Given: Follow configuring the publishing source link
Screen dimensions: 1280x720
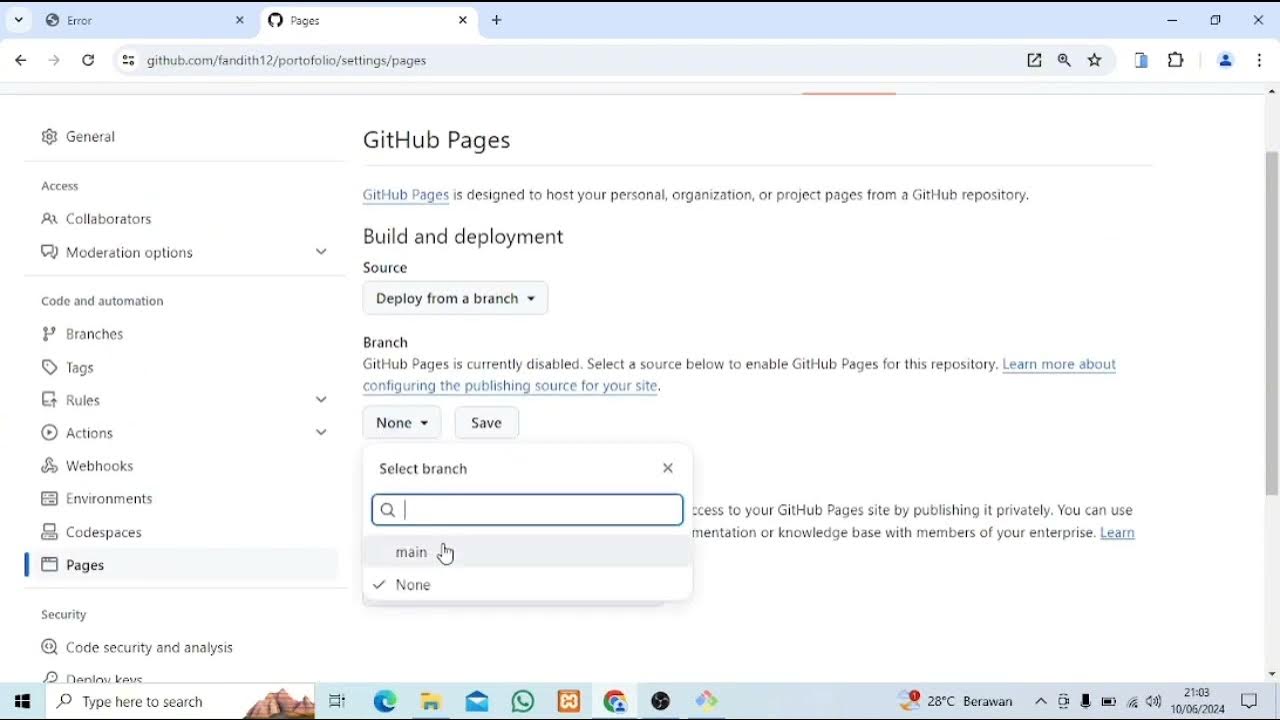Looking at the screenshot, I should (510, 386).
